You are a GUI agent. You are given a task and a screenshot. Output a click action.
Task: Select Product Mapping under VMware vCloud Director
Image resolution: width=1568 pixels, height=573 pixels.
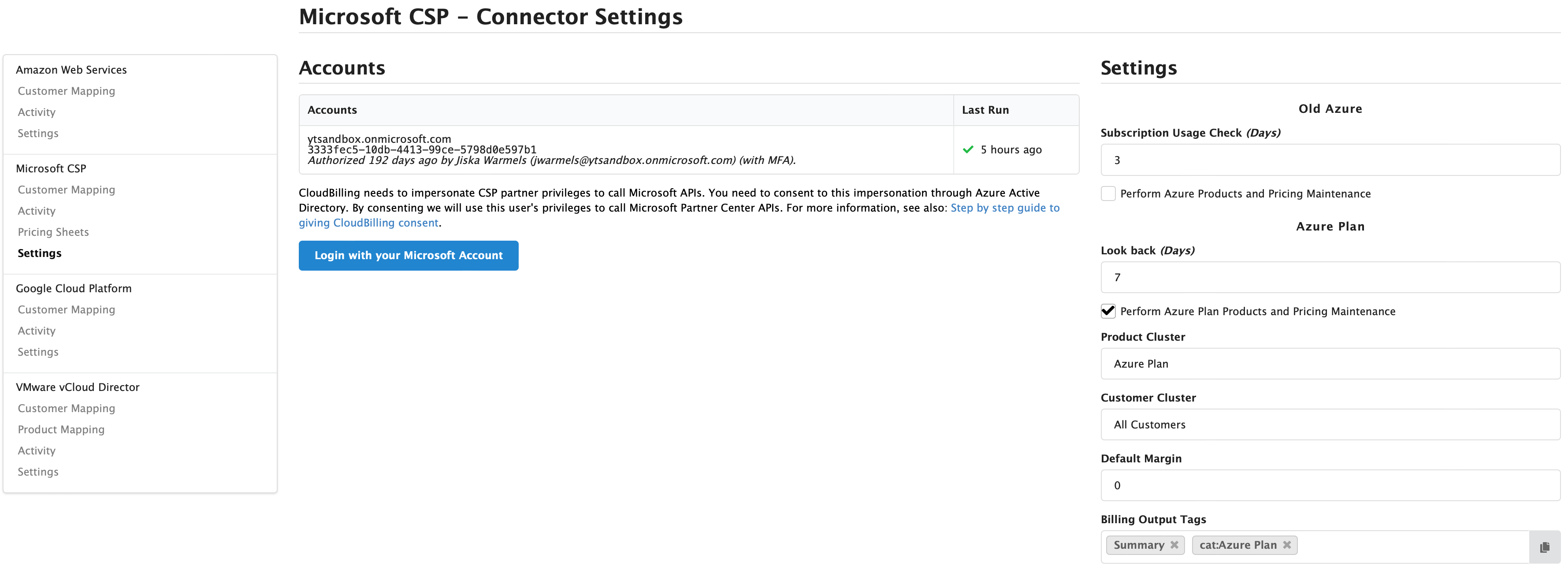61,429
